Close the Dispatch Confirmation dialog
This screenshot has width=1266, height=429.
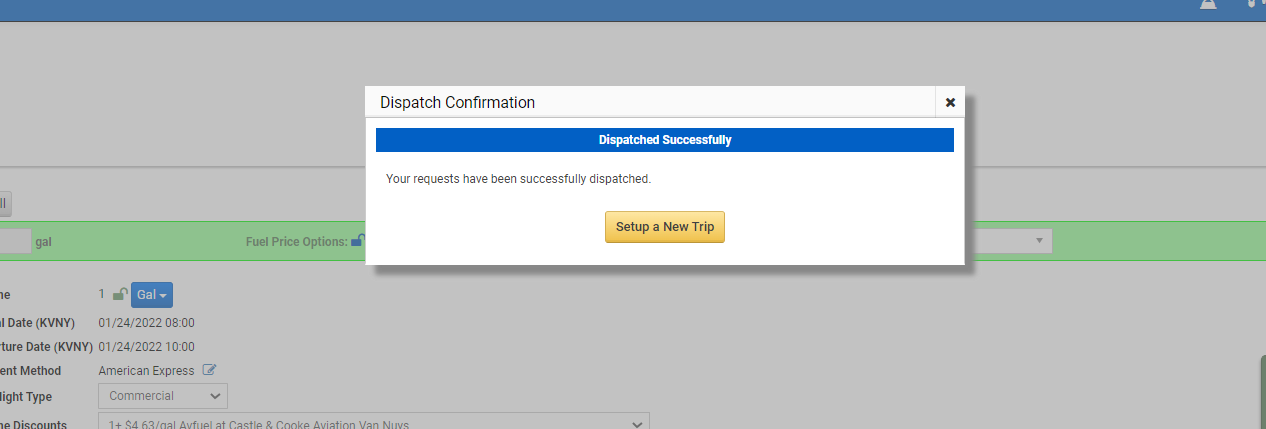pyautogui.click(x=950, y=102)
